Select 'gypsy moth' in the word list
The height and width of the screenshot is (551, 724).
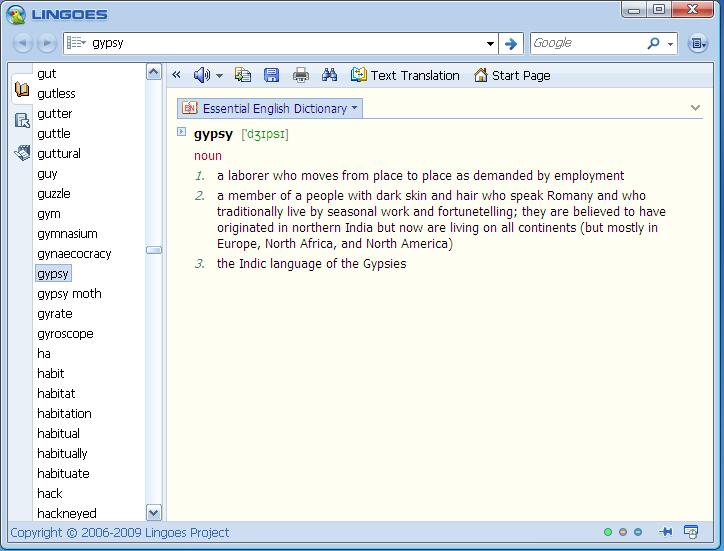(69, 294)
